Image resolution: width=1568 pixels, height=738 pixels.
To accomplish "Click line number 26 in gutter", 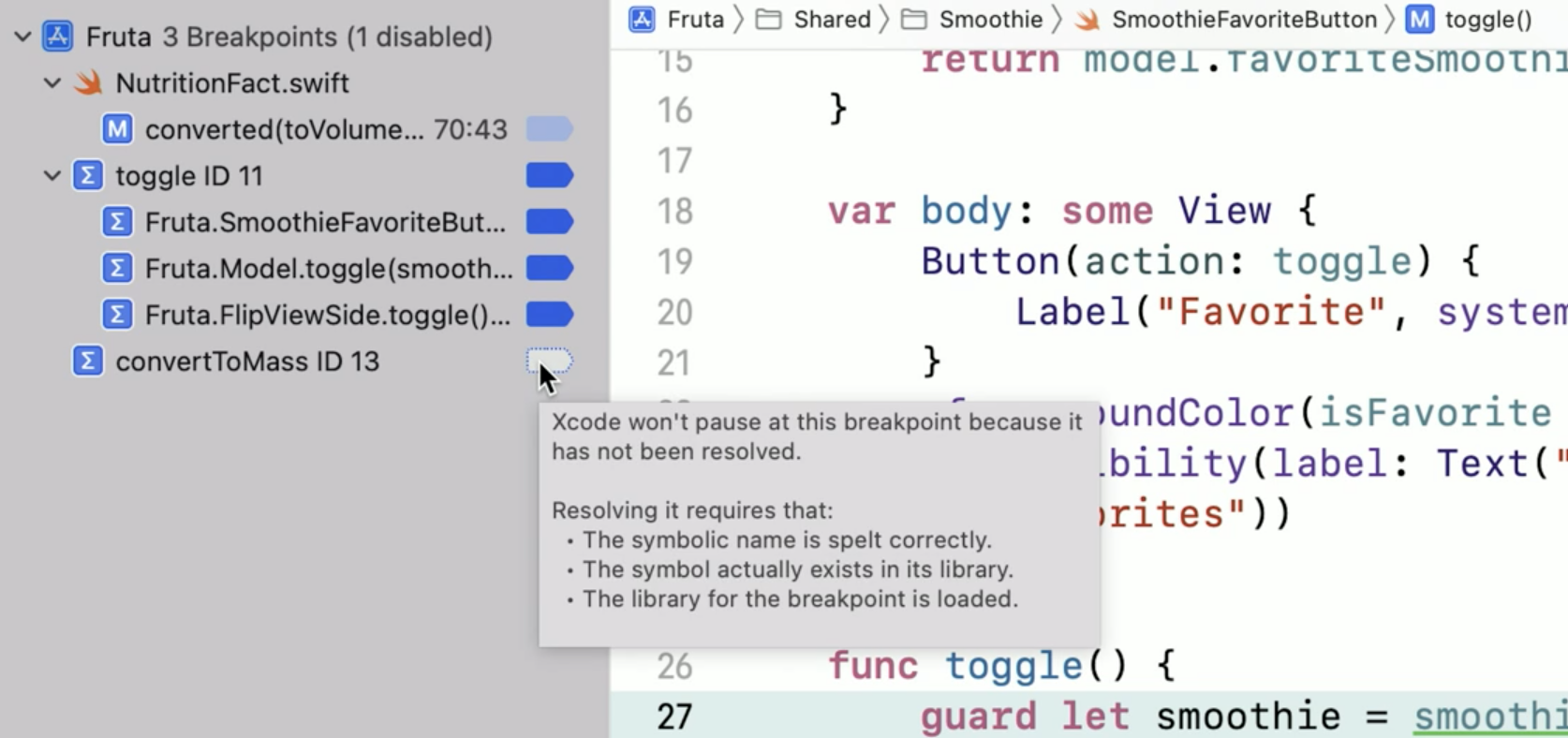I will pos(674,667).
